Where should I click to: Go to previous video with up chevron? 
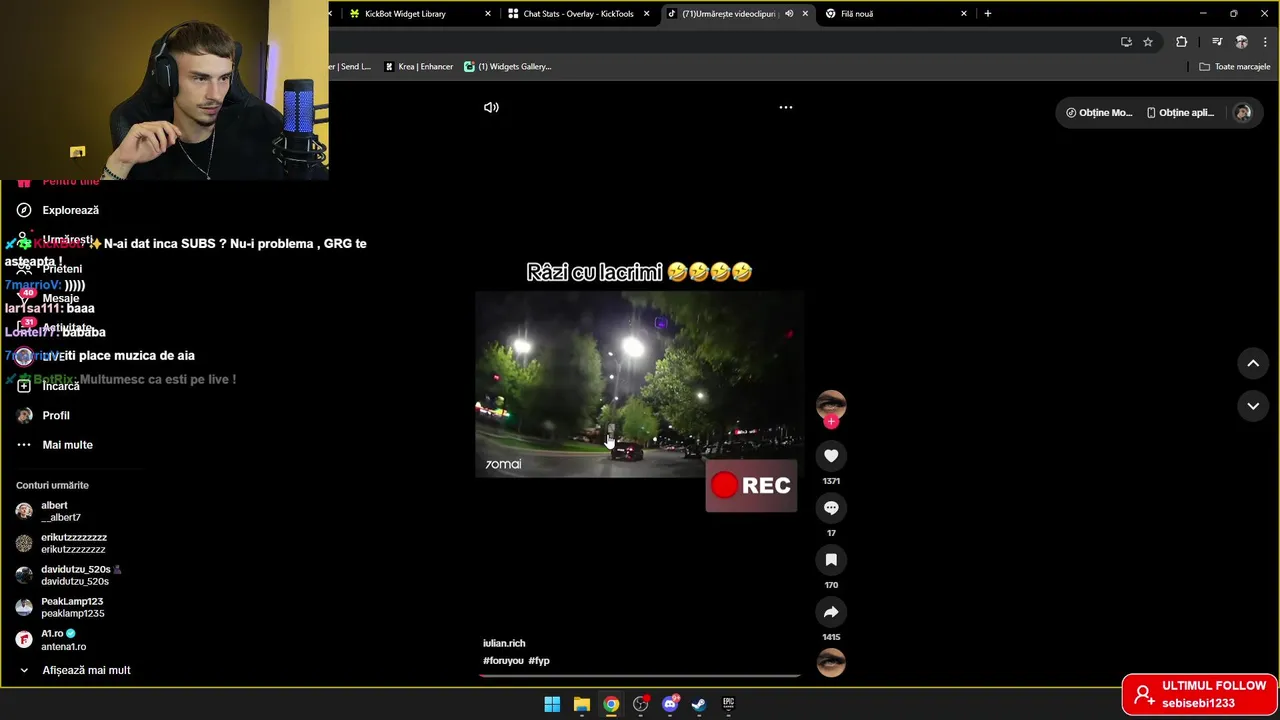tap(1253, 364)
